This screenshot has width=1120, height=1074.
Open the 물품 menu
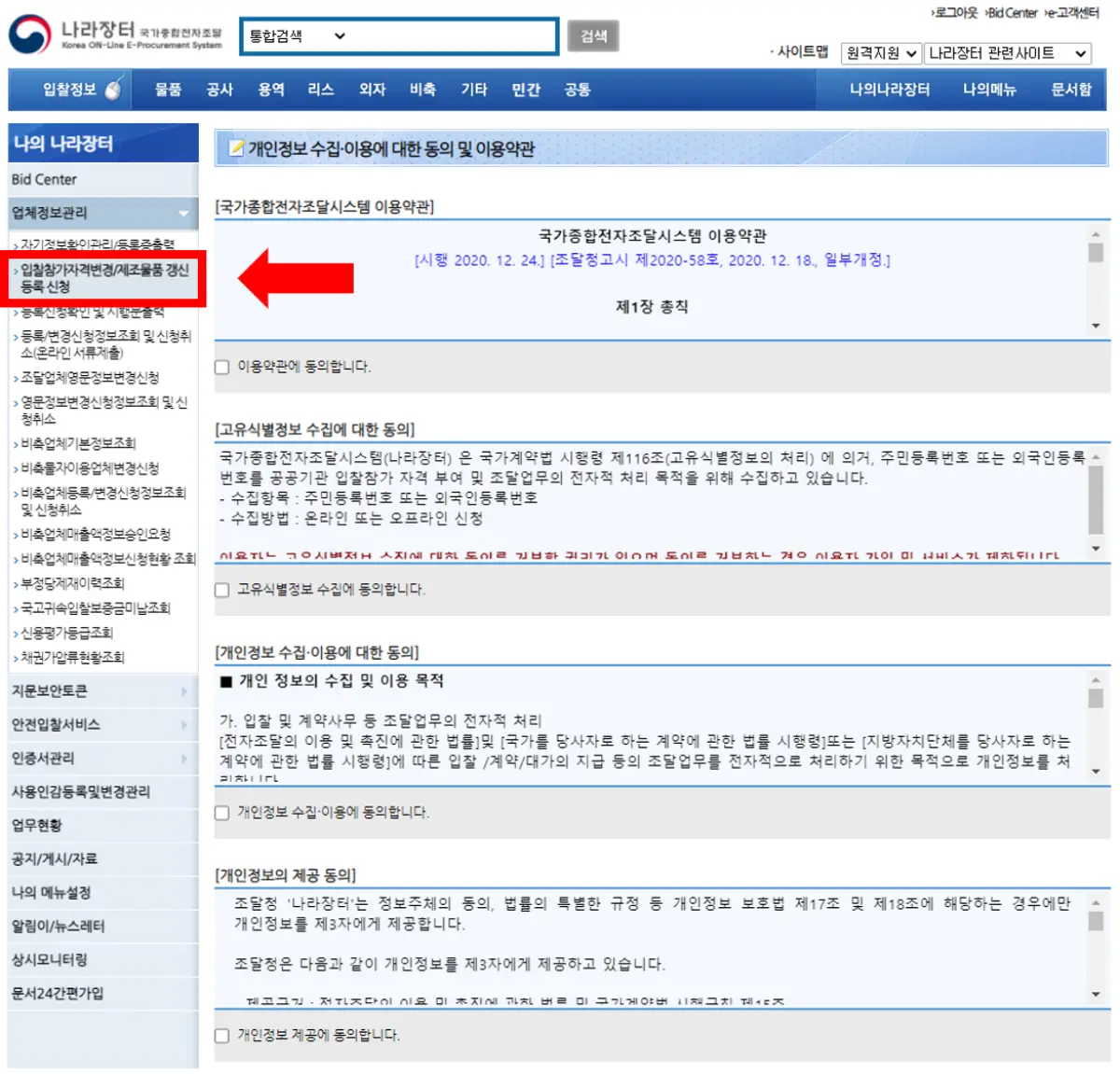click(x=168, y=90)
